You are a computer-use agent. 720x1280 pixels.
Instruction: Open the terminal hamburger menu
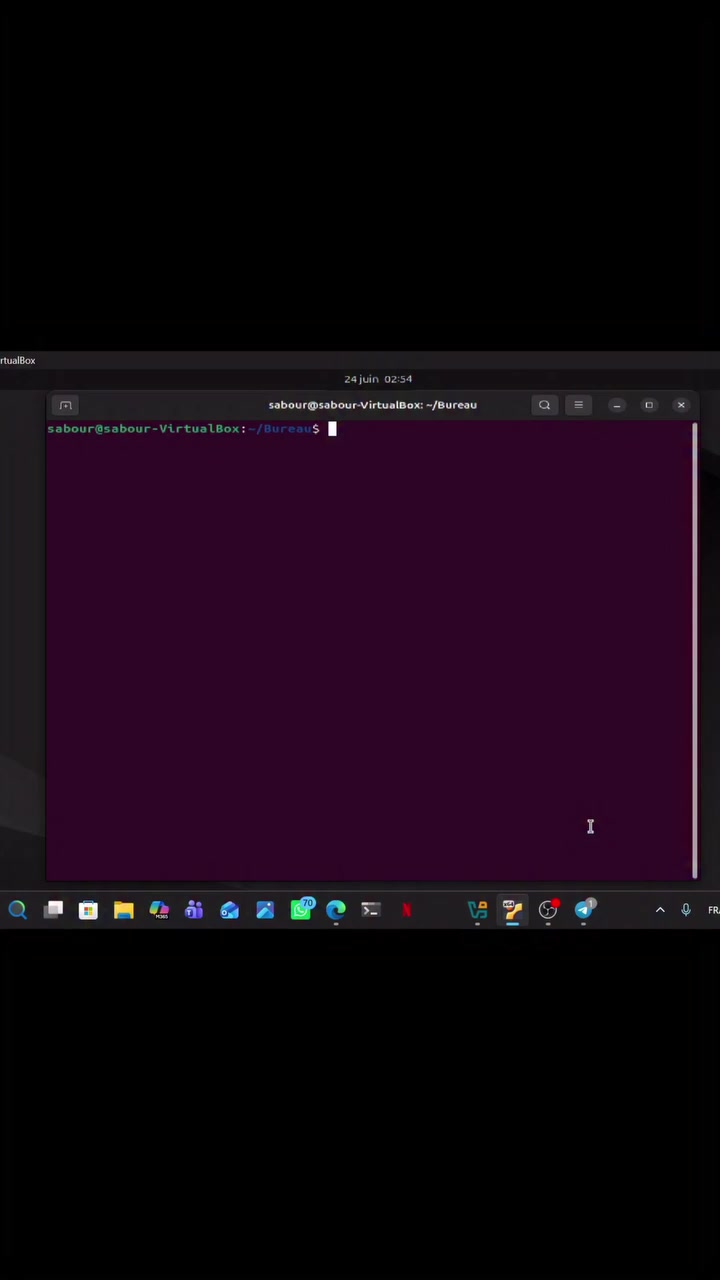(578, 405)
